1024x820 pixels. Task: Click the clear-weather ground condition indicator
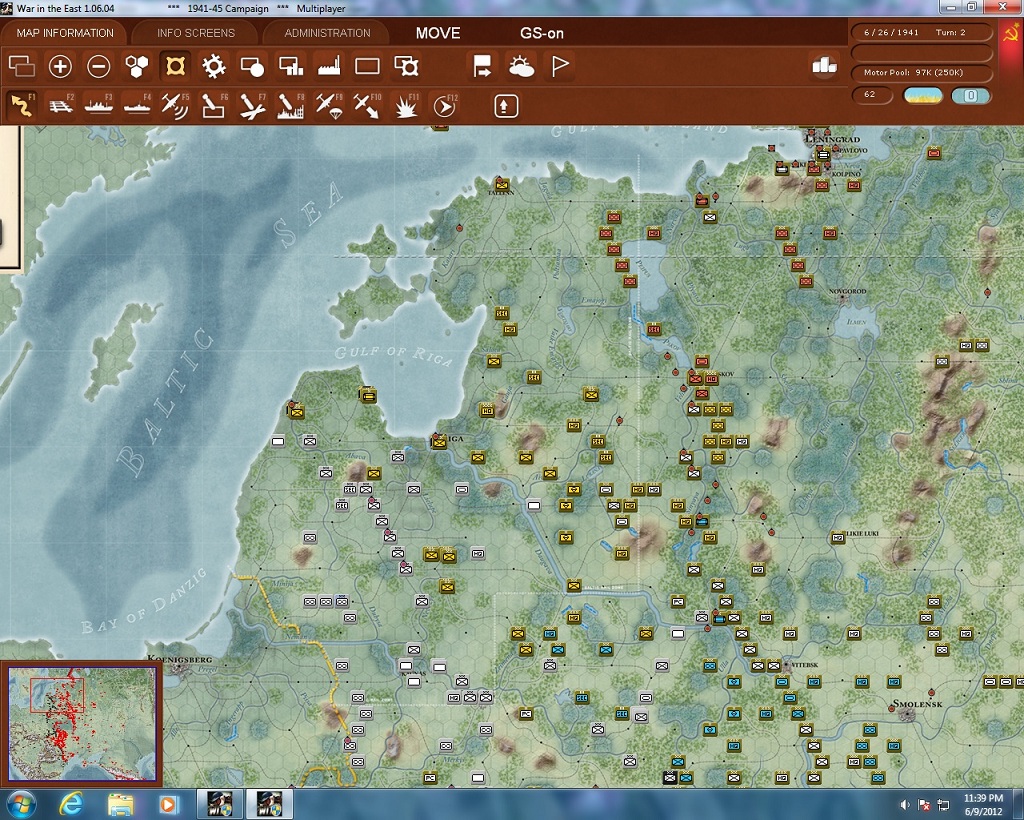[x=923, y=95]
